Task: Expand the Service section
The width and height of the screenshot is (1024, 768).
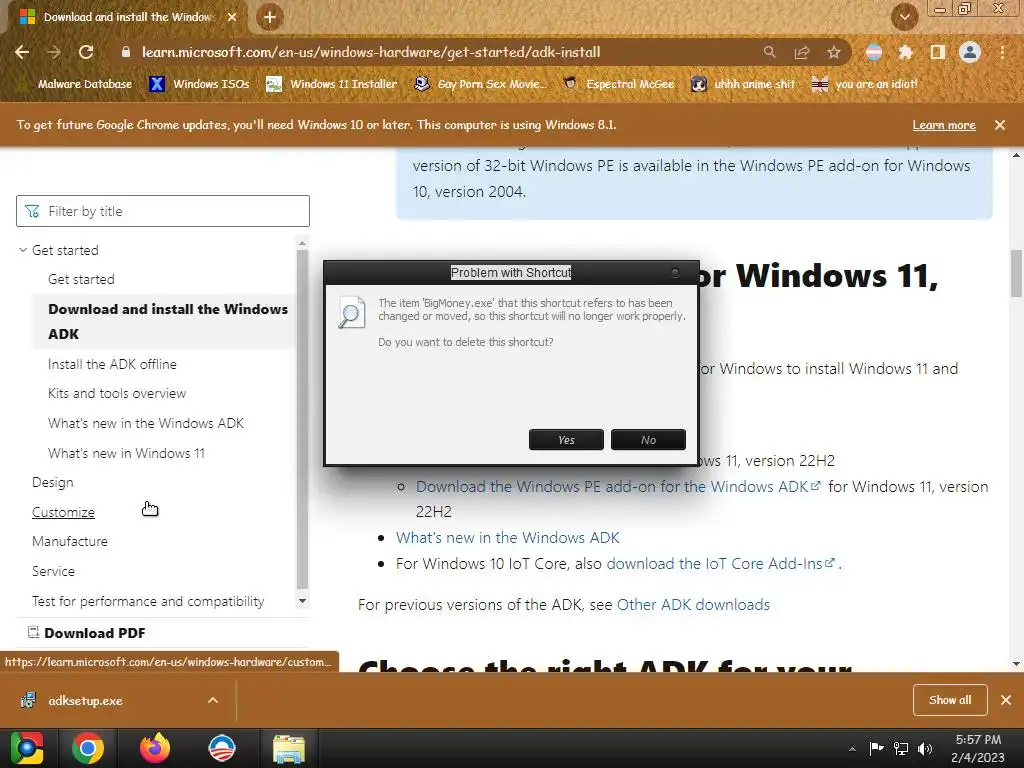Action: 54,571
